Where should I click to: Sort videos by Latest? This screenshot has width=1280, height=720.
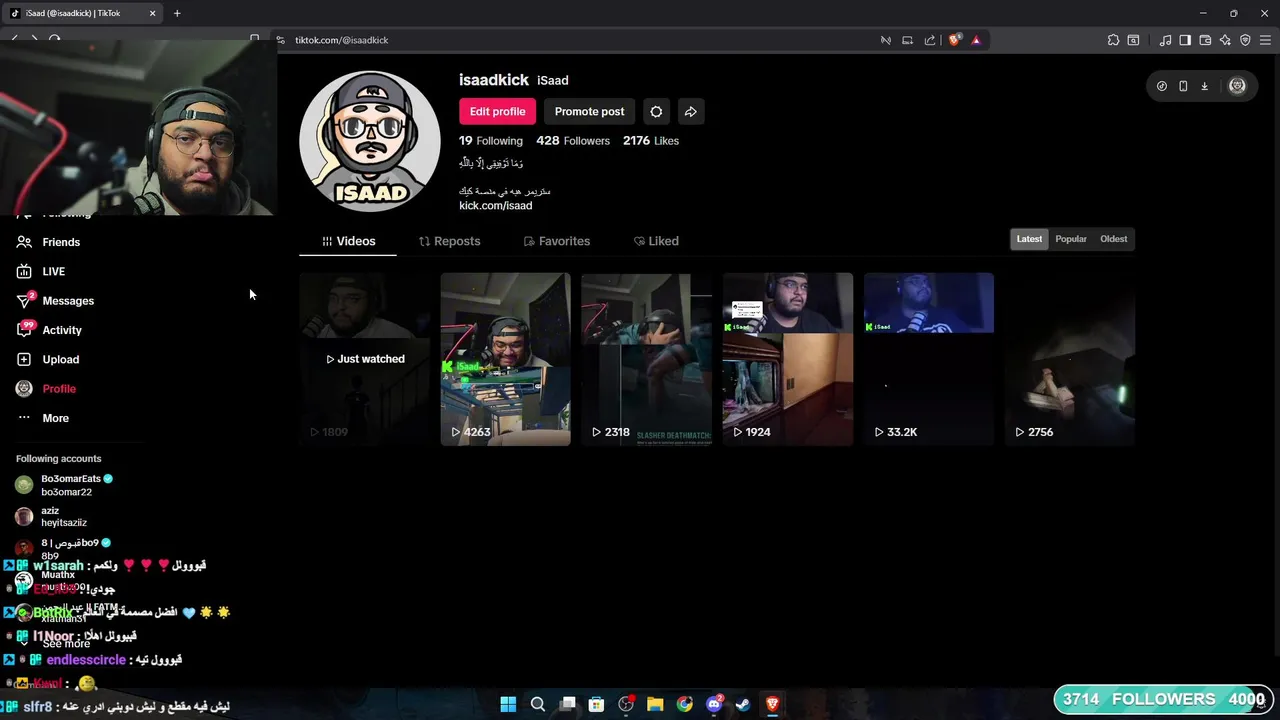[1029, 239]
